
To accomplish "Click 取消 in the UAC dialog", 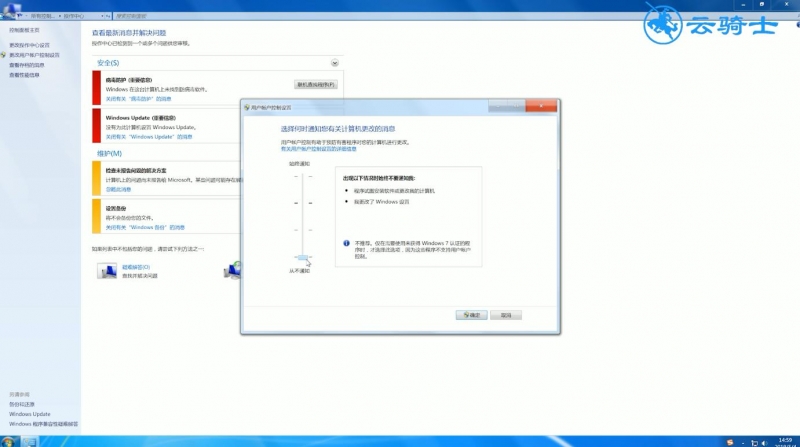I will click(x=506, y=315).
